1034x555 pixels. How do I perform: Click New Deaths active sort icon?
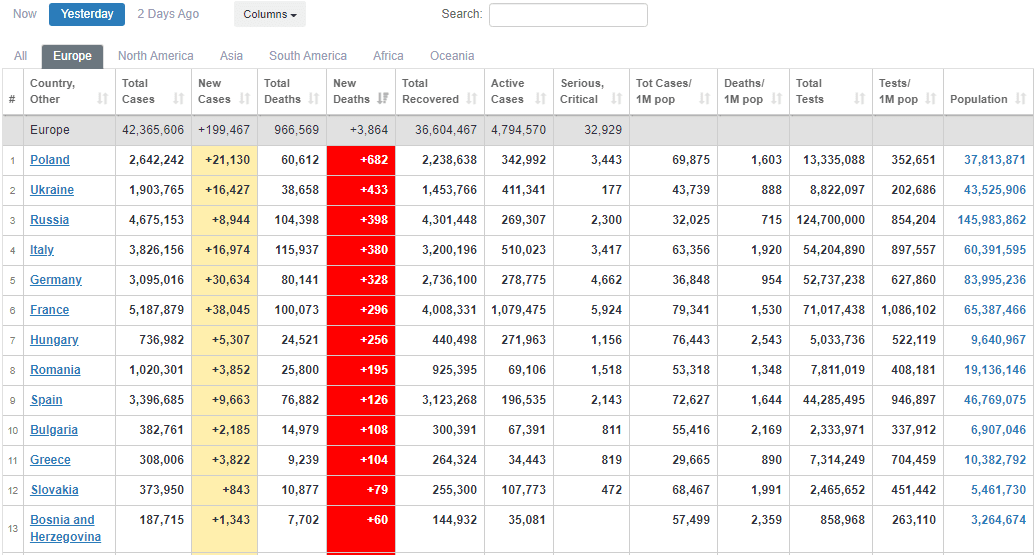[383, 99]
